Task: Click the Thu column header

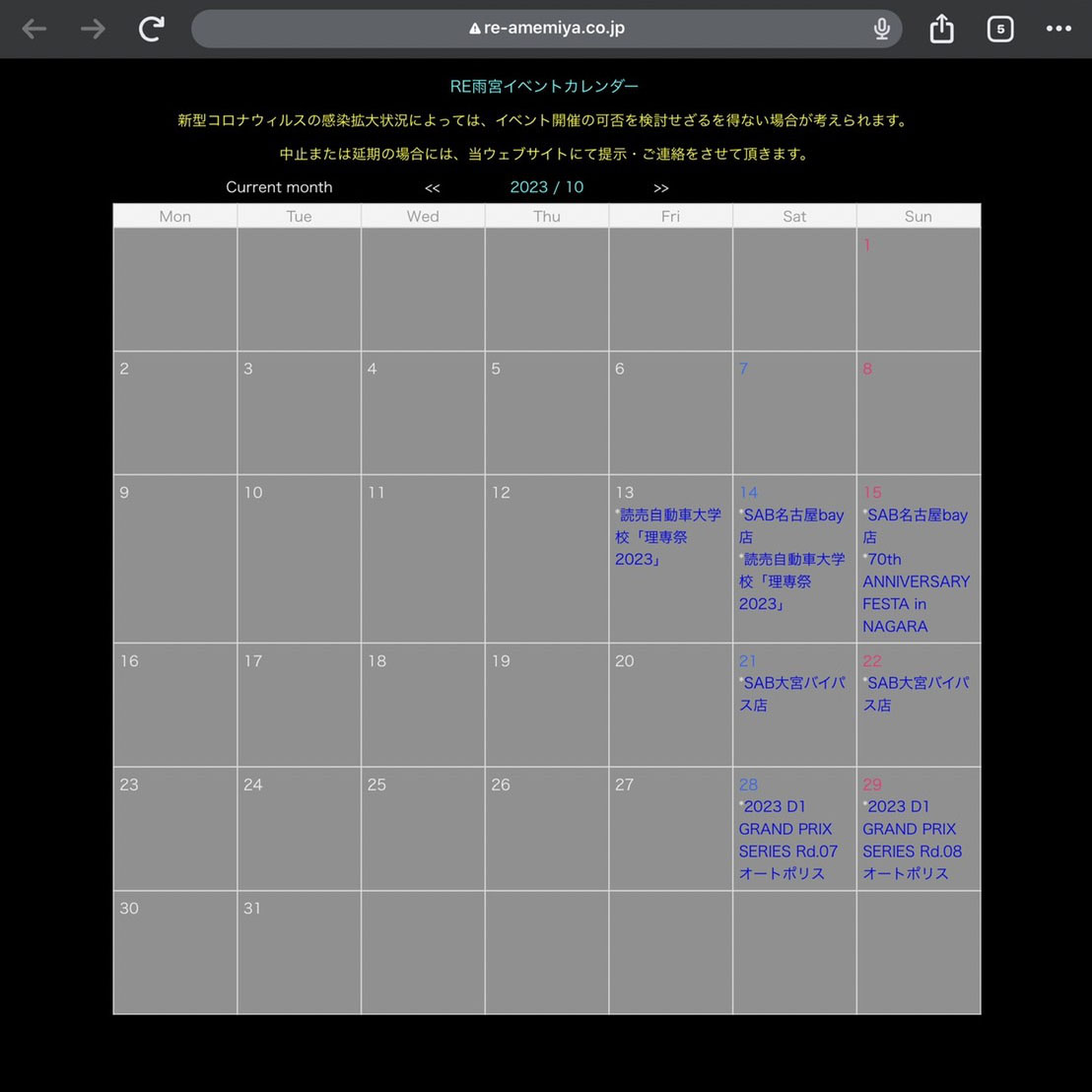Action: tap(547, 217)
